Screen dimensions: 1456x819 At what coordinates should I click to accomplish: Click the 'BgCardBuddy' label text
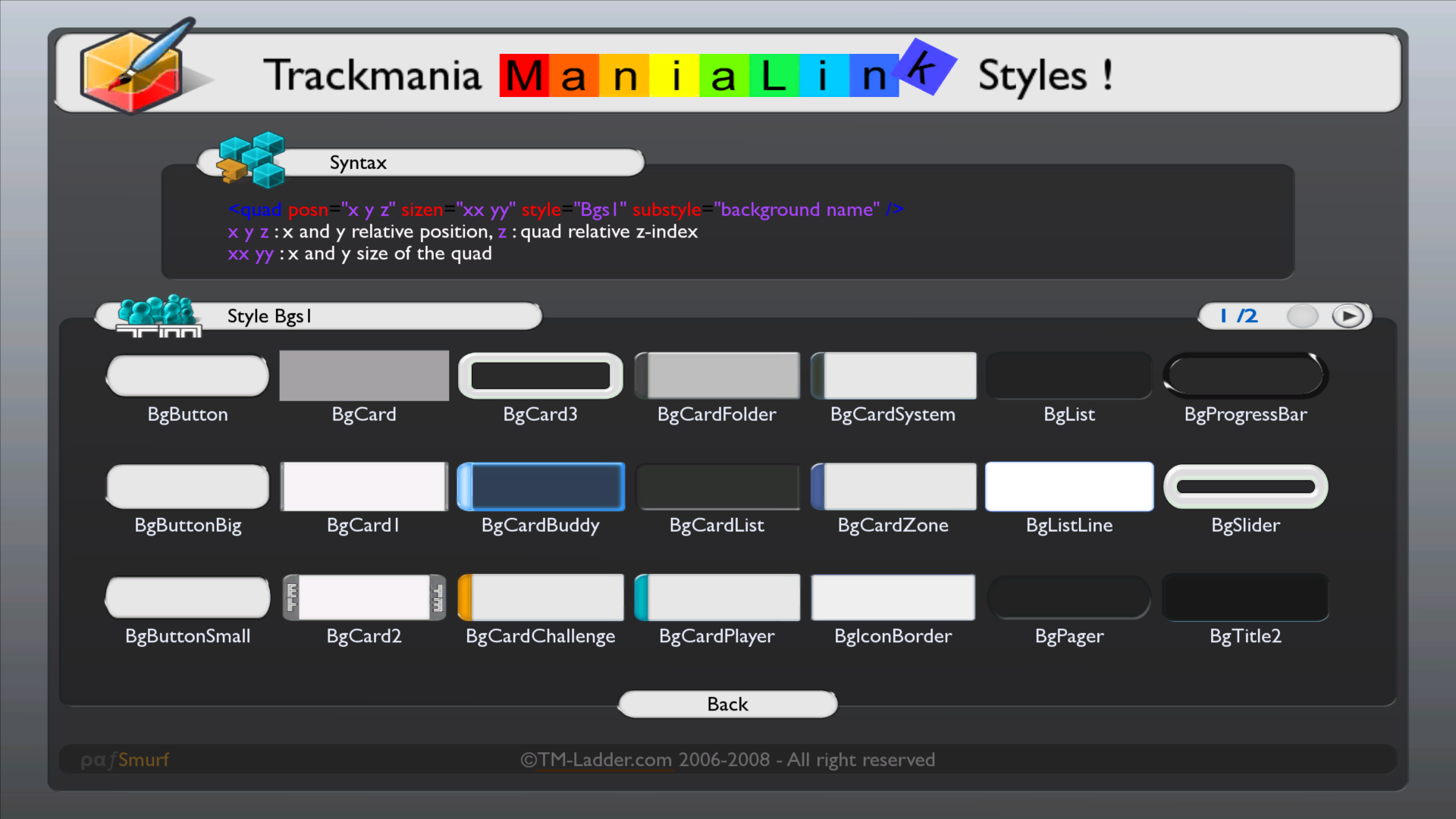(x=541, y=526)
